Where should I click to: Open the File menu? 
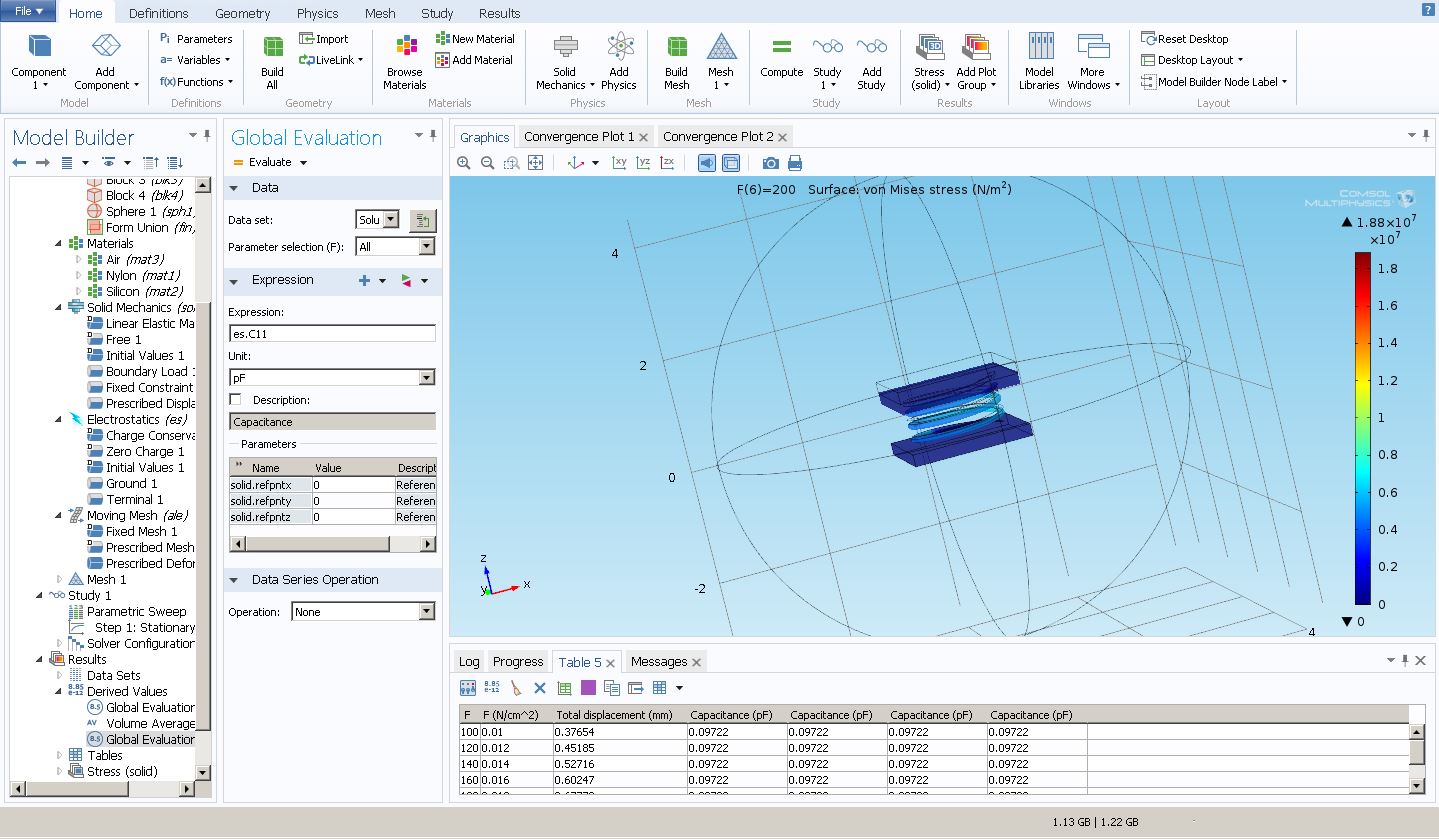(x=29, y=11)
